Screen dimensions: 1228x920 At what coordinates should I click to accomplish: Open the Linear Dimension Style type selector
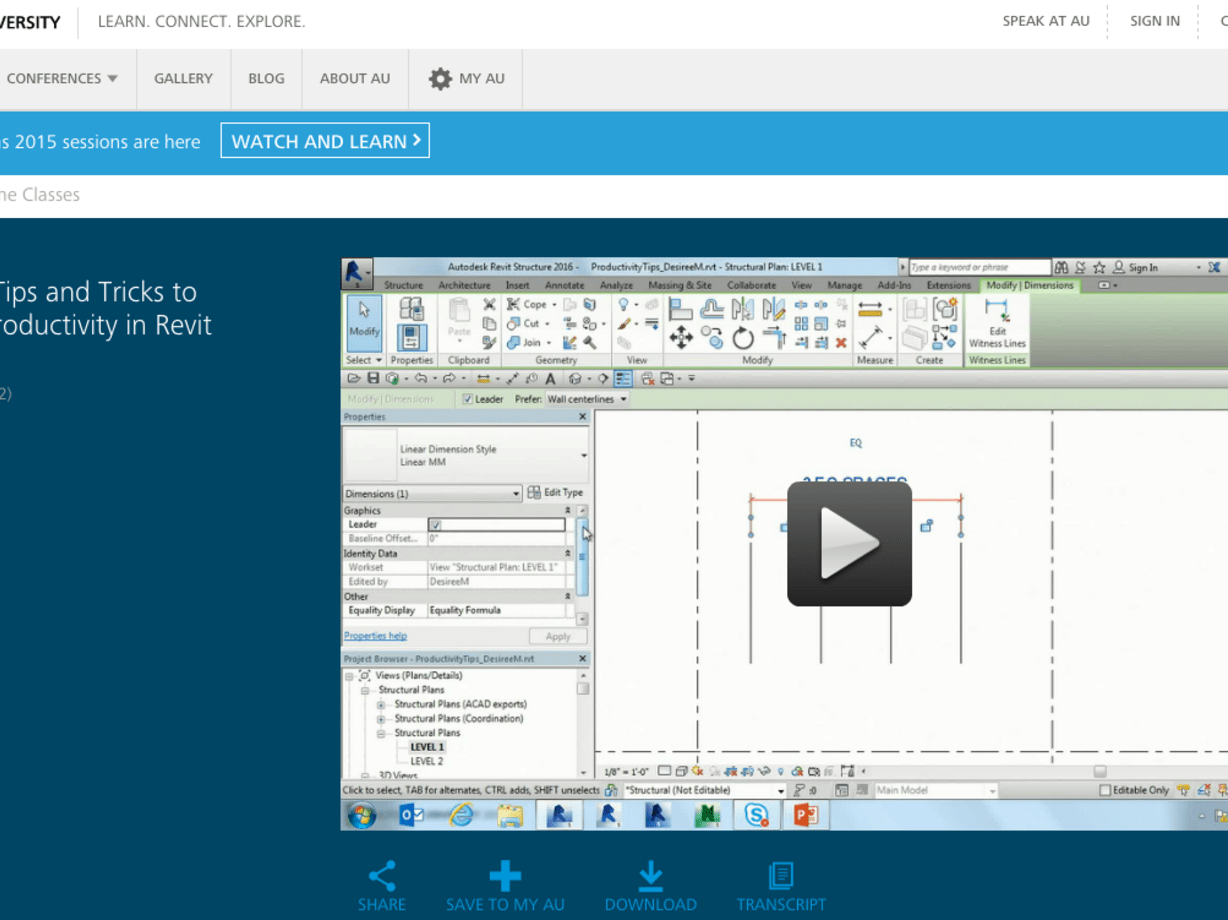click(x=466, y=456)
